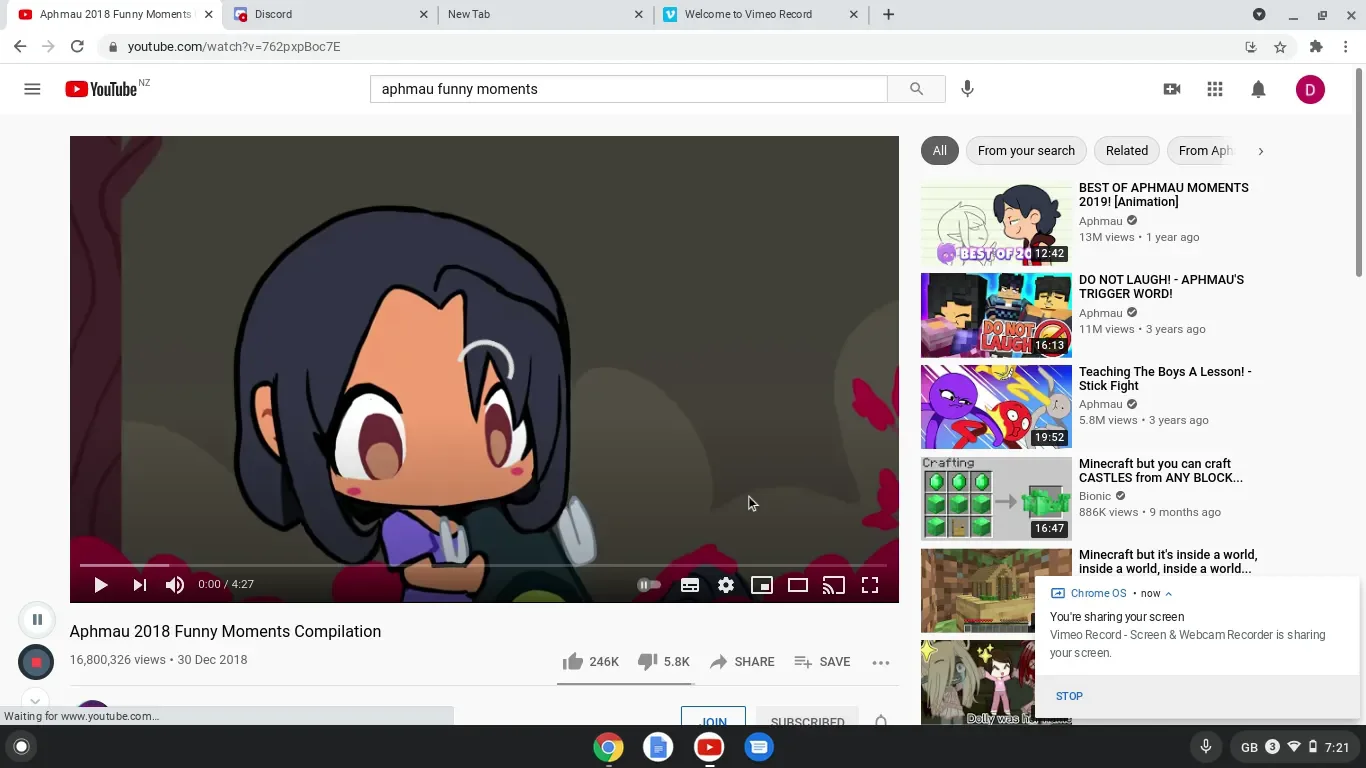The width and height of the screenshot is (1366, 768).
Task: Toggle subtitles closed captions
Action: 690,585
